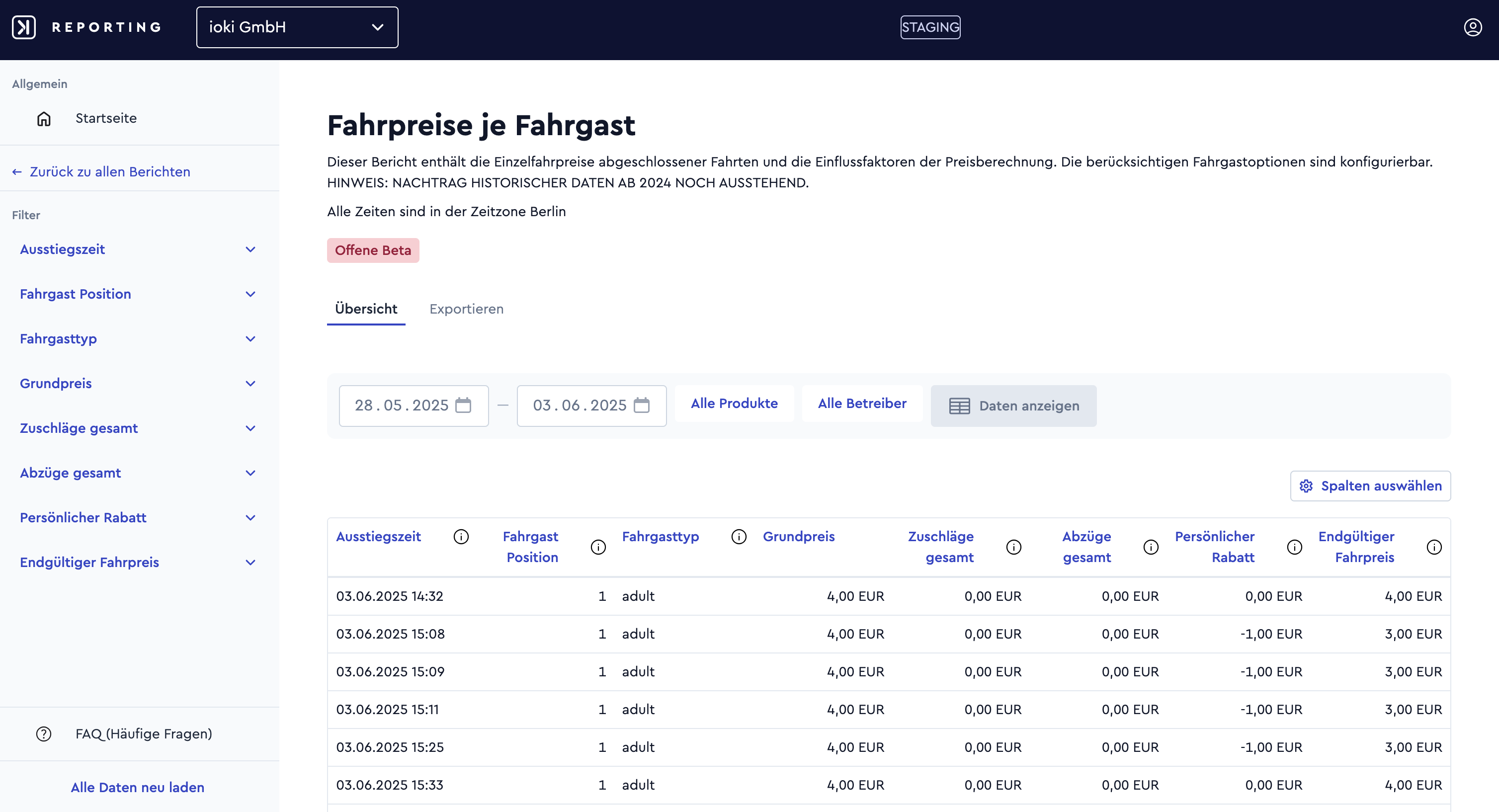This screenshot has width=1499, height=812.
Task: Click the table icon in Daten anzeigen
Action: pos(960,406)
